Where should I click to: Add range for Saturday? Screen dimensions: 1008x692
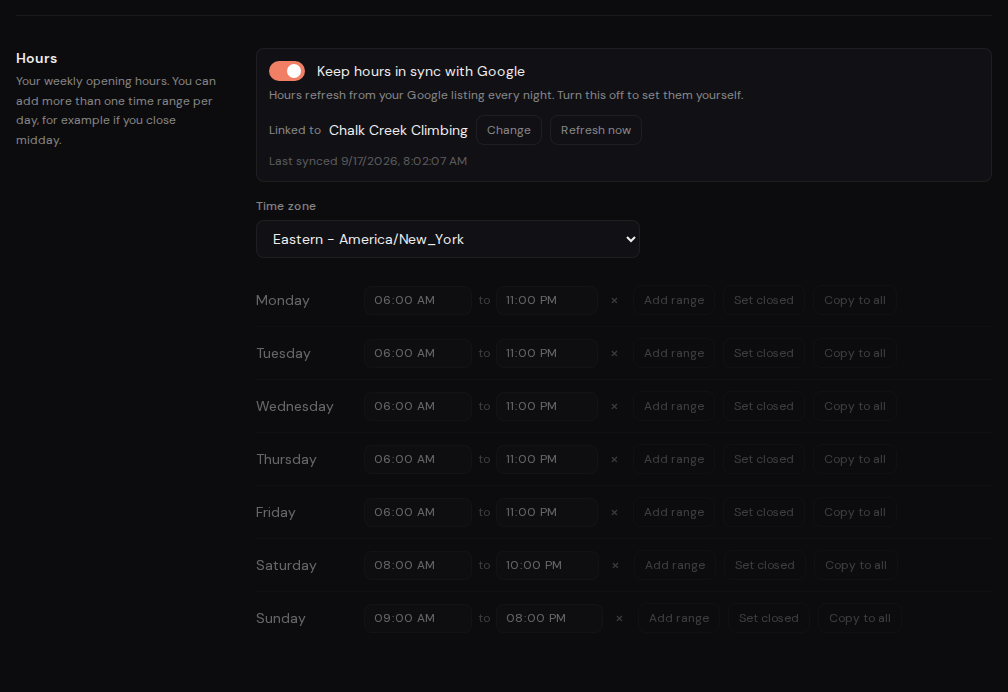point(675,565)
